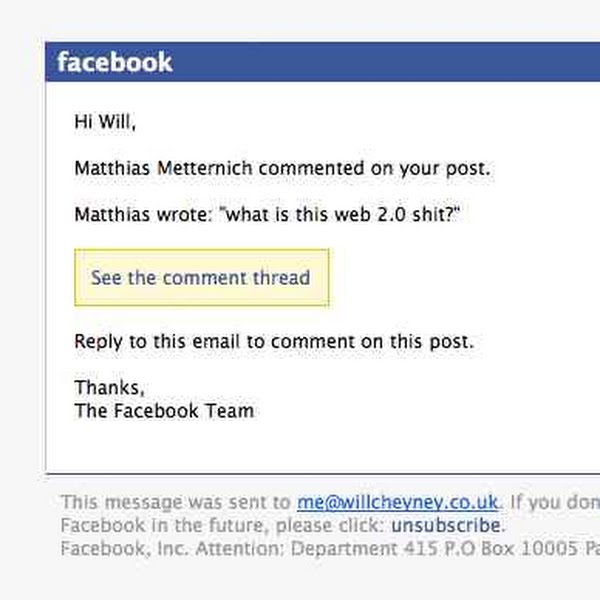The image size is (600, 600).
Task: Click the facebook logo in header
Action: 114,62
